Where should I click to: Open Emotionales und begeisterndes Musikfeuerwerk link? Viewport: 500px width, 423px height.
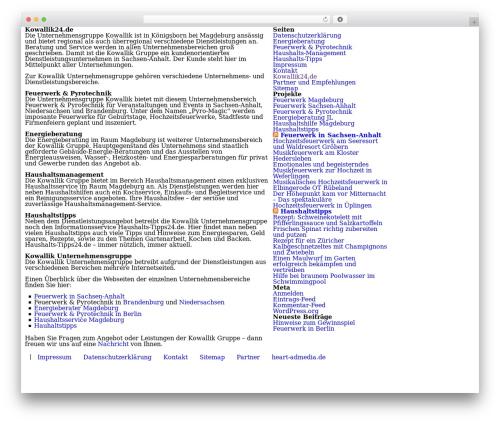tap(322, 170)
